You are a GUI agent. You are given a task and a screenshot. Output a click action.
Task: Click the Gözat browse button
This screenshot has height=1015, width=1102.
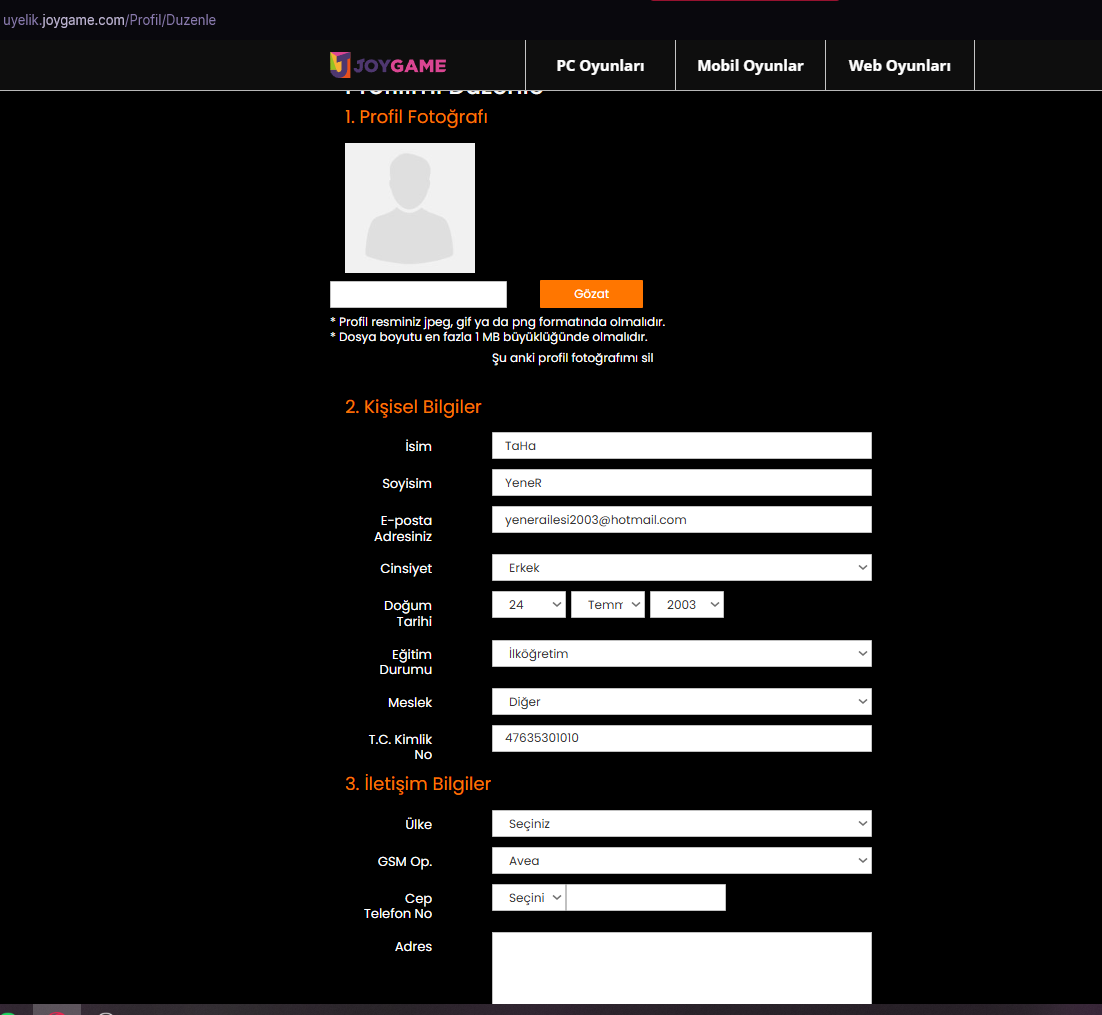[x=591, y=294]
